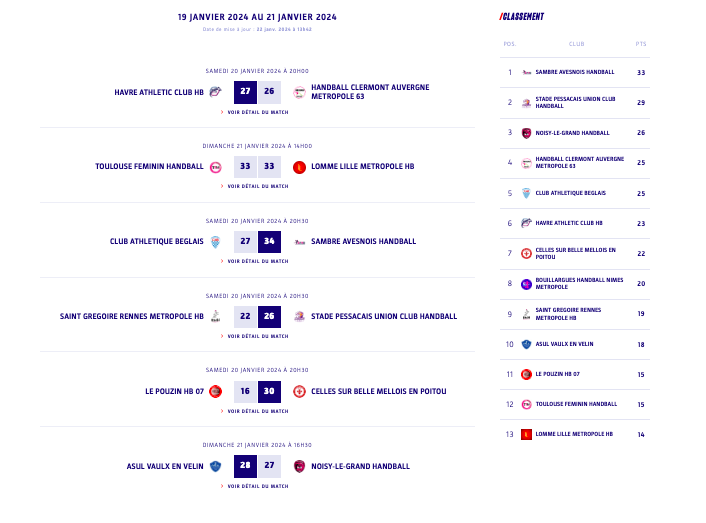Click Toulouse Feminin Handball team logo
Viewport: 706px width, 523px height.
point(215,167)
